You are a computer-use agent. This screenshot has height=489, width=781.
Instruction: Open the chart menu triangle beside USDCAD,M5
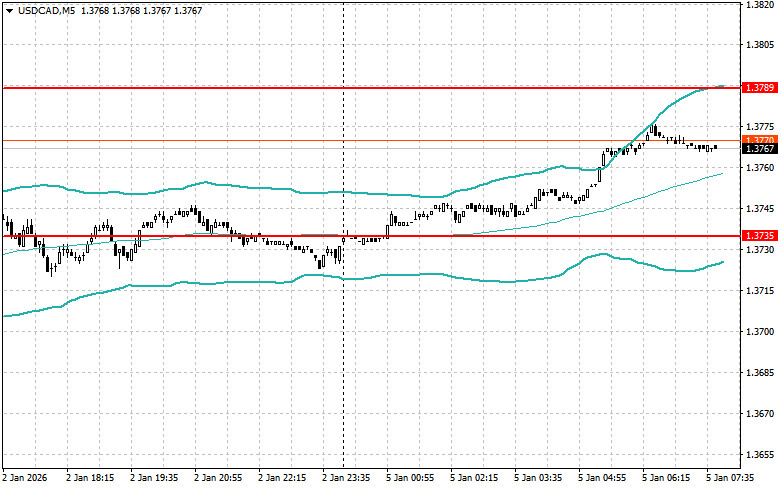click(9, 10)
